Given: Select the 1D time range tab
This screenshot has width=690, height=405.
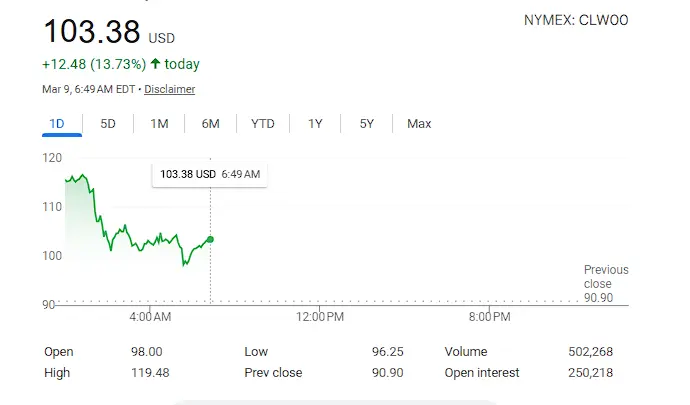Looking at the screenshot, I should (x=56, y=124).
